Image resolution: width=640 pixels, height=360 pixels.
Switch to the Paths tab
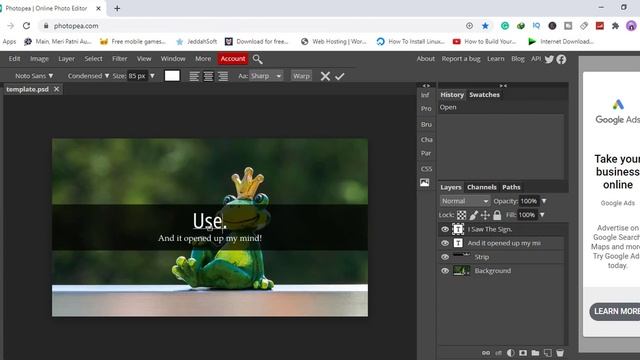[x=511, y=187]
